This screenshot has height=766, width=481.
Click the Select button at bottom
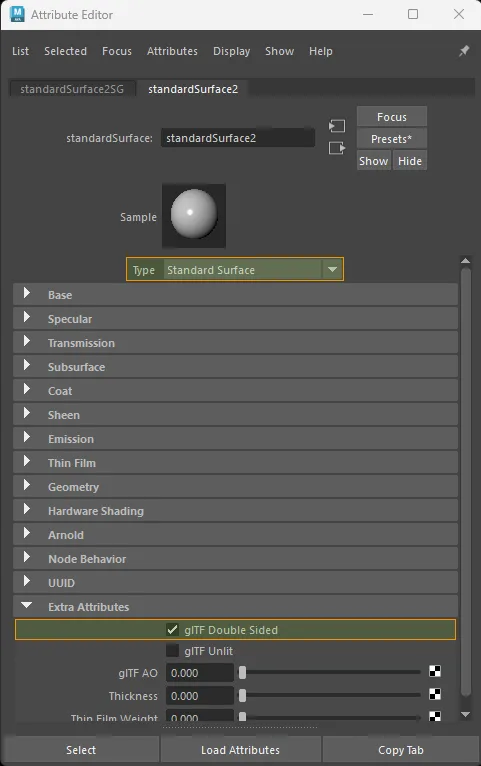click(x=81, y=750)
